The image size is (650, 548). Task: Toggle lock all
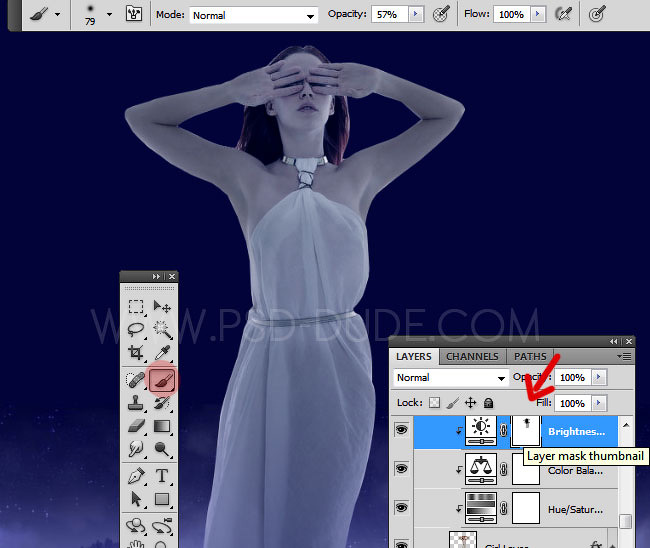[x=488, y=403]
